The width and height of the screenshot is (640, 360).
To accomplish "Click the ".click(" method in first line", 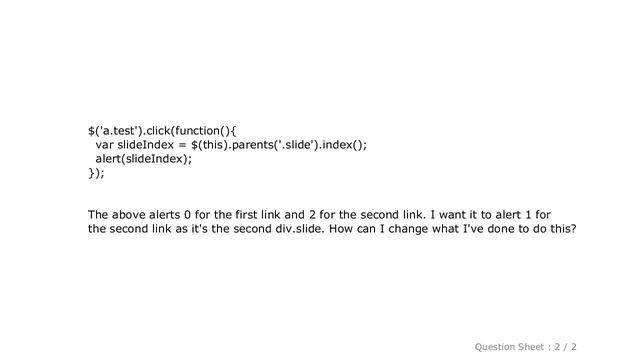I will point(159,131).
